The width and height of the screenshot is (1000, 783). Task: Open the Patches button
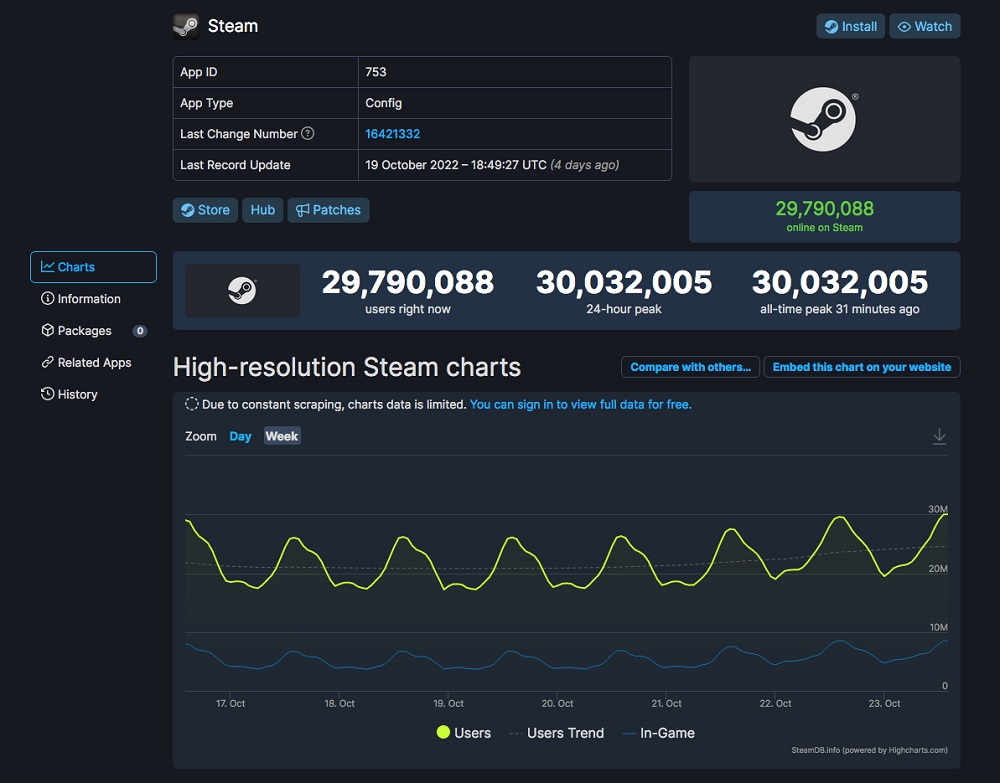(x=328, y=210)
